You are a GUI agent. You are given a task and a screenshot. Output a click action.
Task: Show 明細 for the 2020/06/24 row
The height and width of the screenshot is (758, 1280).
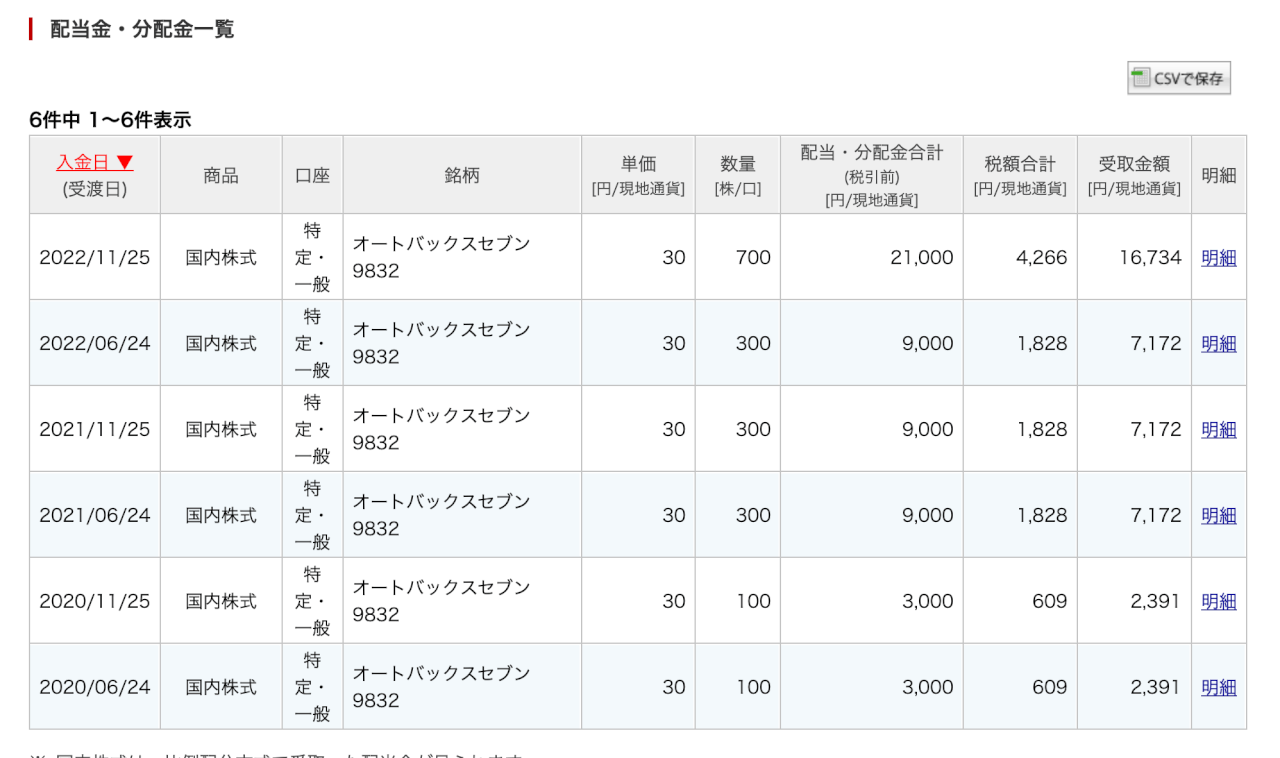(x=1218, y=688)
